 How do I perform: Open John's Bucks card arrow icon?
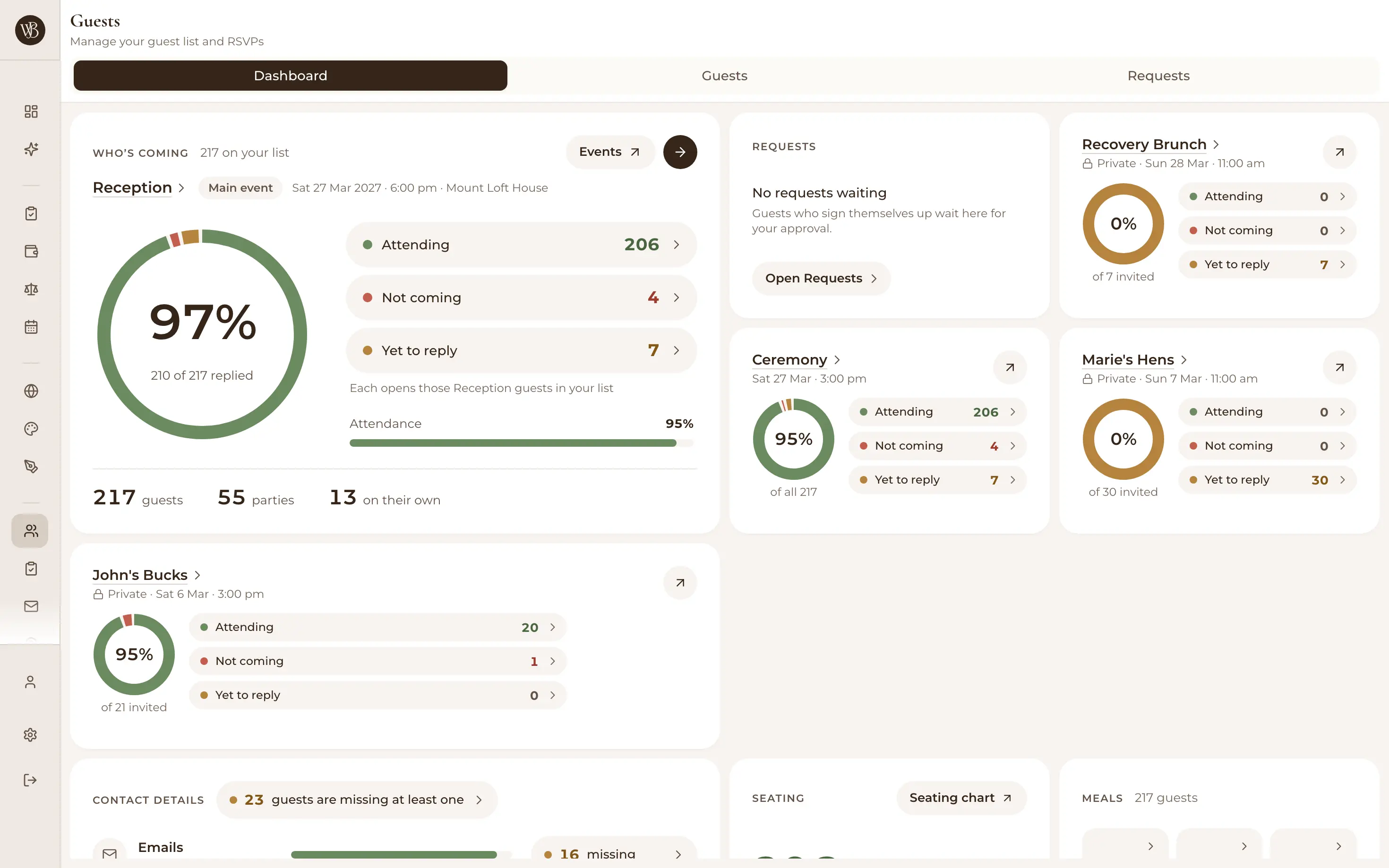[x=680, y=583]
